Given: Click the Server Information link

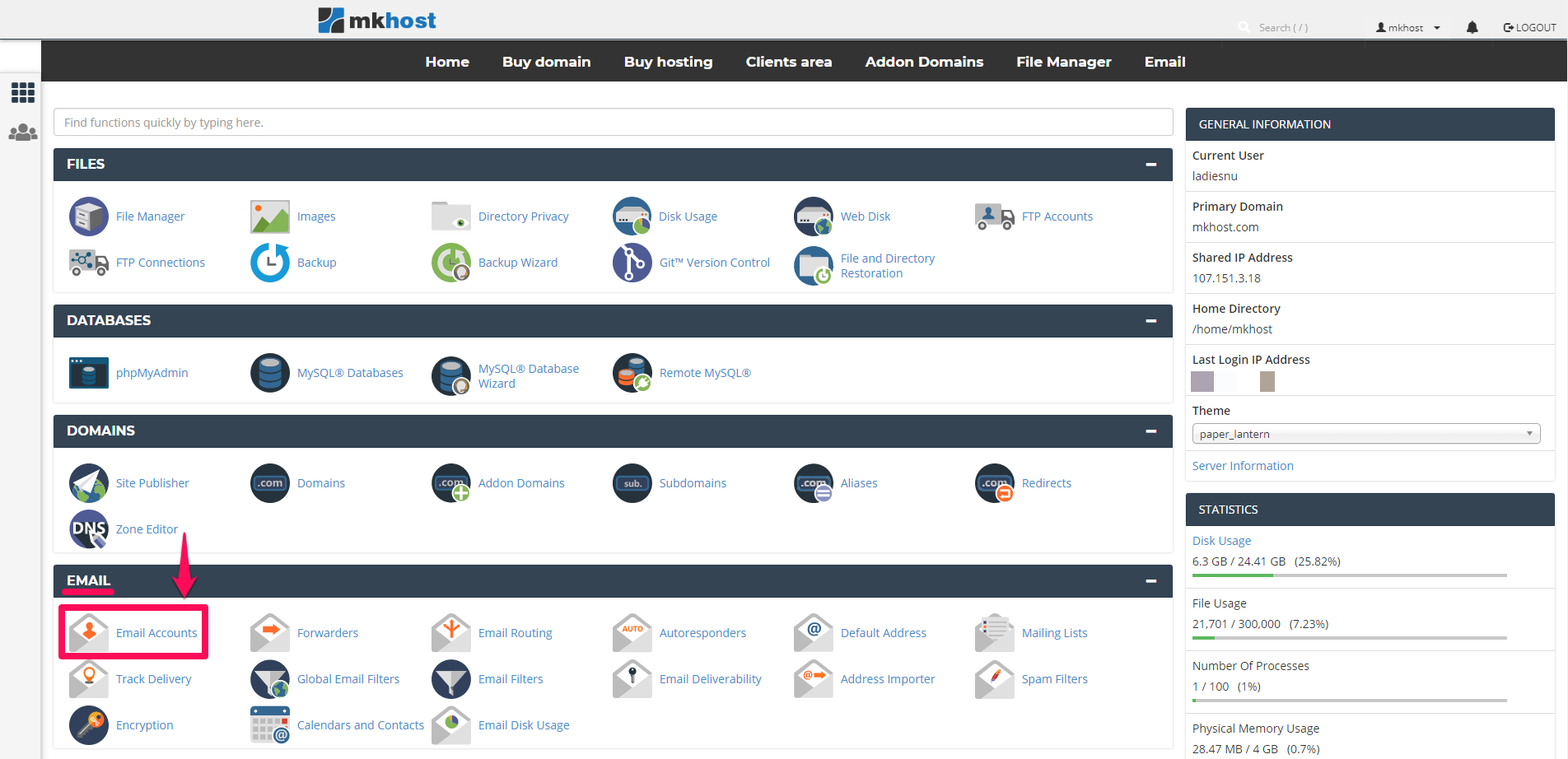Looking at the screenshot, I should 1243,466.
